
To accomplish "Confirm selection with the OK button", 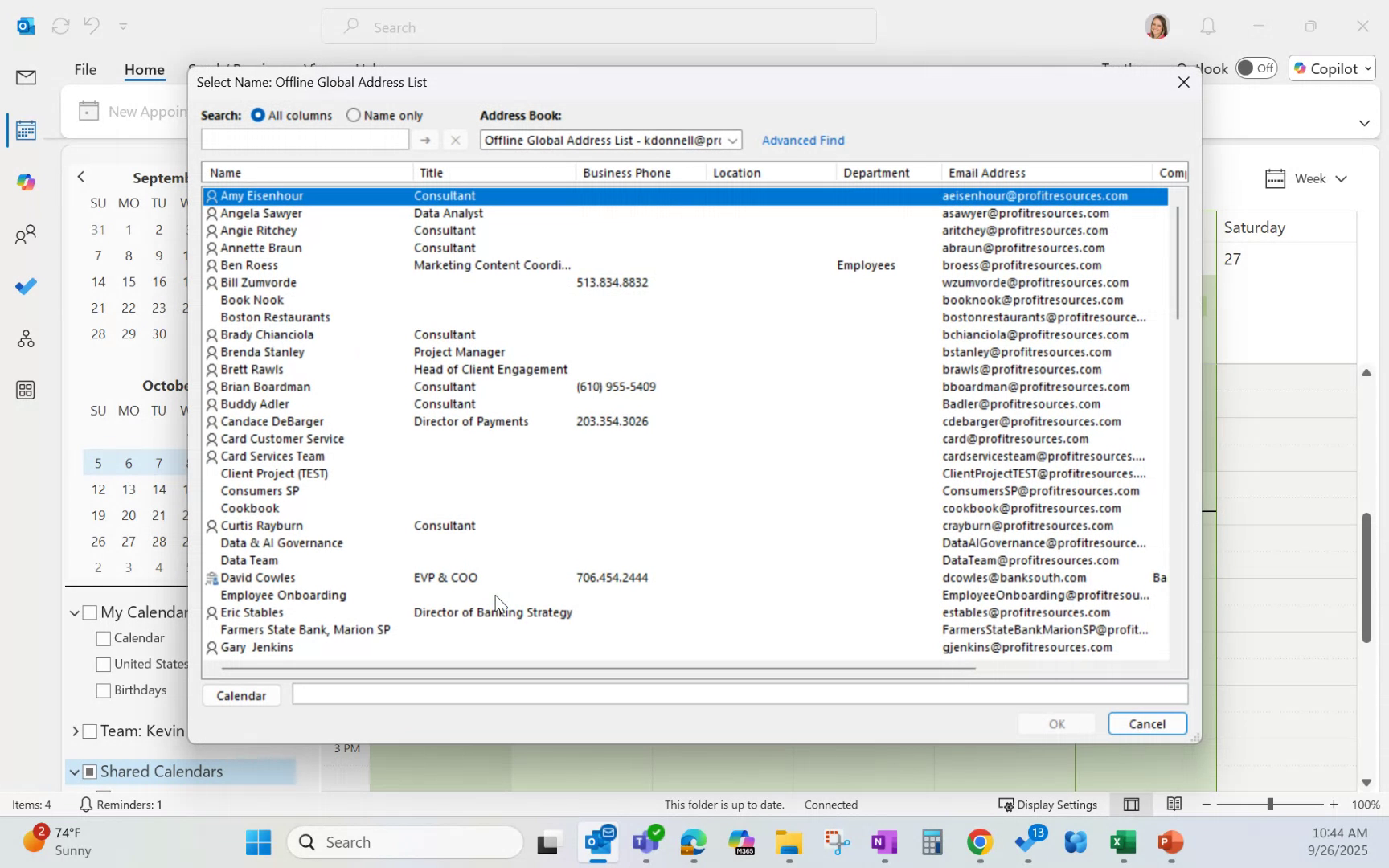I will click(1055, 723).
